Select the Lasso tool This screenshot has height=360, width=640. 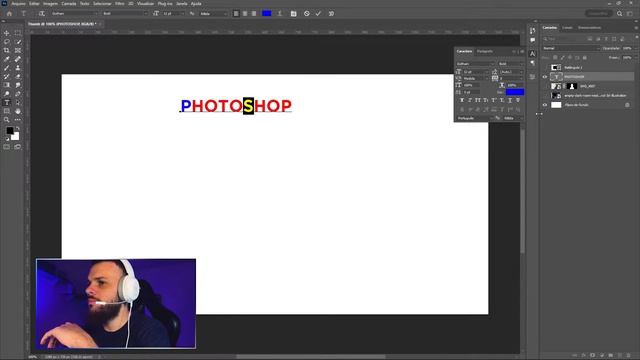[7, 42]
